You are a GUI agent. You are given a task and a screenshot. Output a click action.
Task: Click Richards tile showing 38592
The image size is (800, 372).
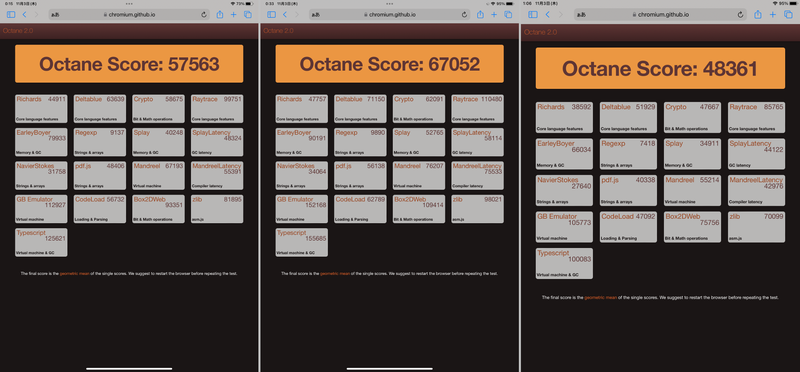click(564, 117)
